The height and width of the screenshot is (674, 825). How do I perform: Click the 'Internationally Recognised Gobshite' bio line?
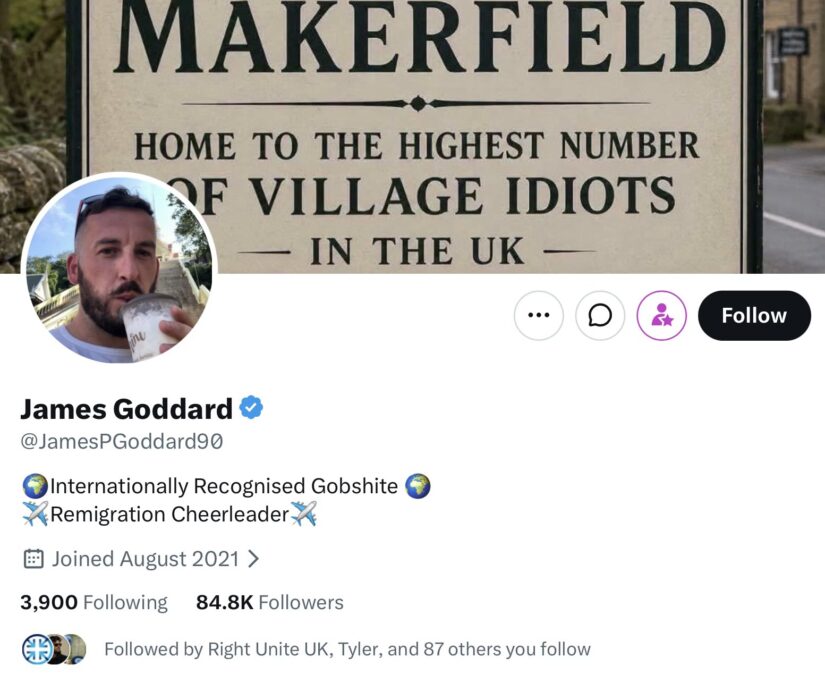[x=226, y=486]
